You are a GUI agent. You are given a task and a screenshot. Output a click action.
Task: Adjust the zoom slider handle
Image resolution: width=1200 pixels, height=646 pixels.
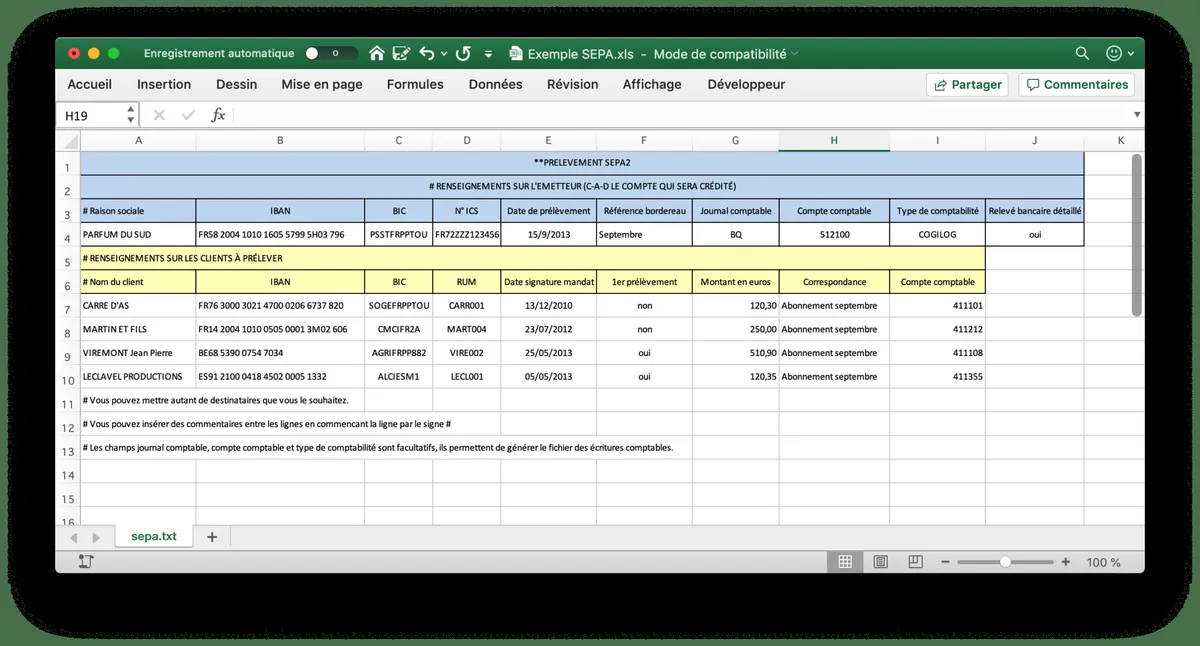tap(1005, 562)
